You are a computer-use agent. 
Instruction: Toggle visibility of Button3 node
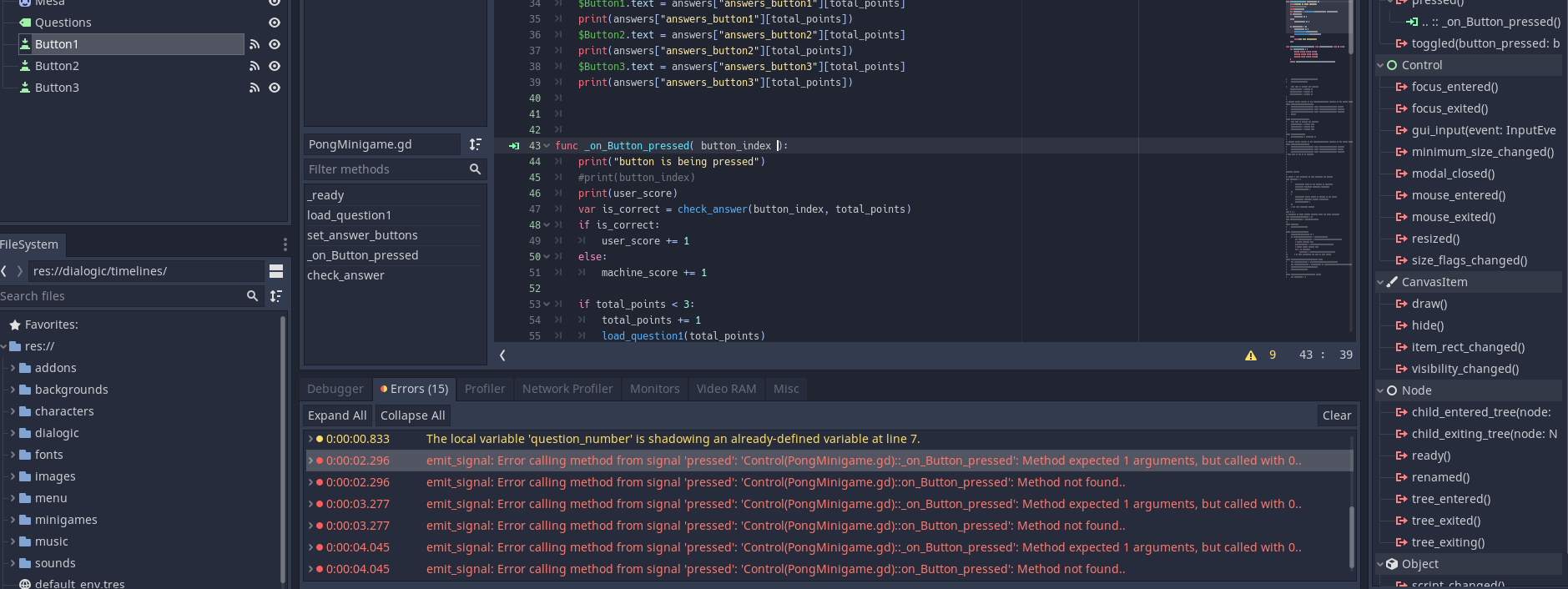tap(275, 88)
